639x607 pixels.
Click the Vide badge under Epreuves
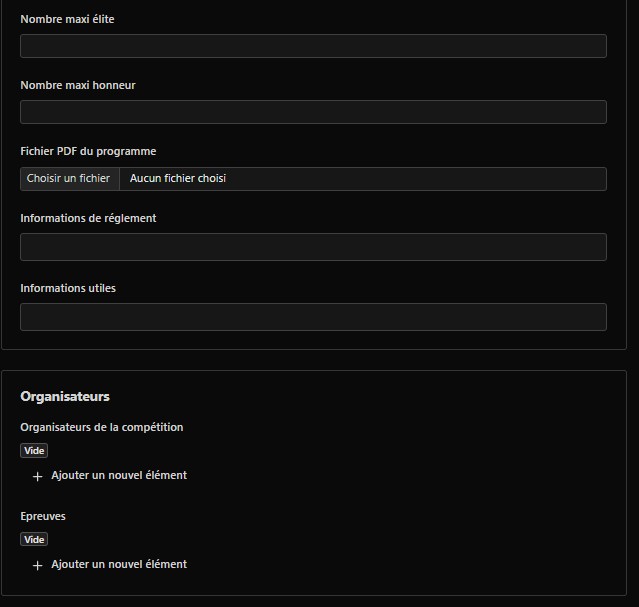(x=34, y=540)
